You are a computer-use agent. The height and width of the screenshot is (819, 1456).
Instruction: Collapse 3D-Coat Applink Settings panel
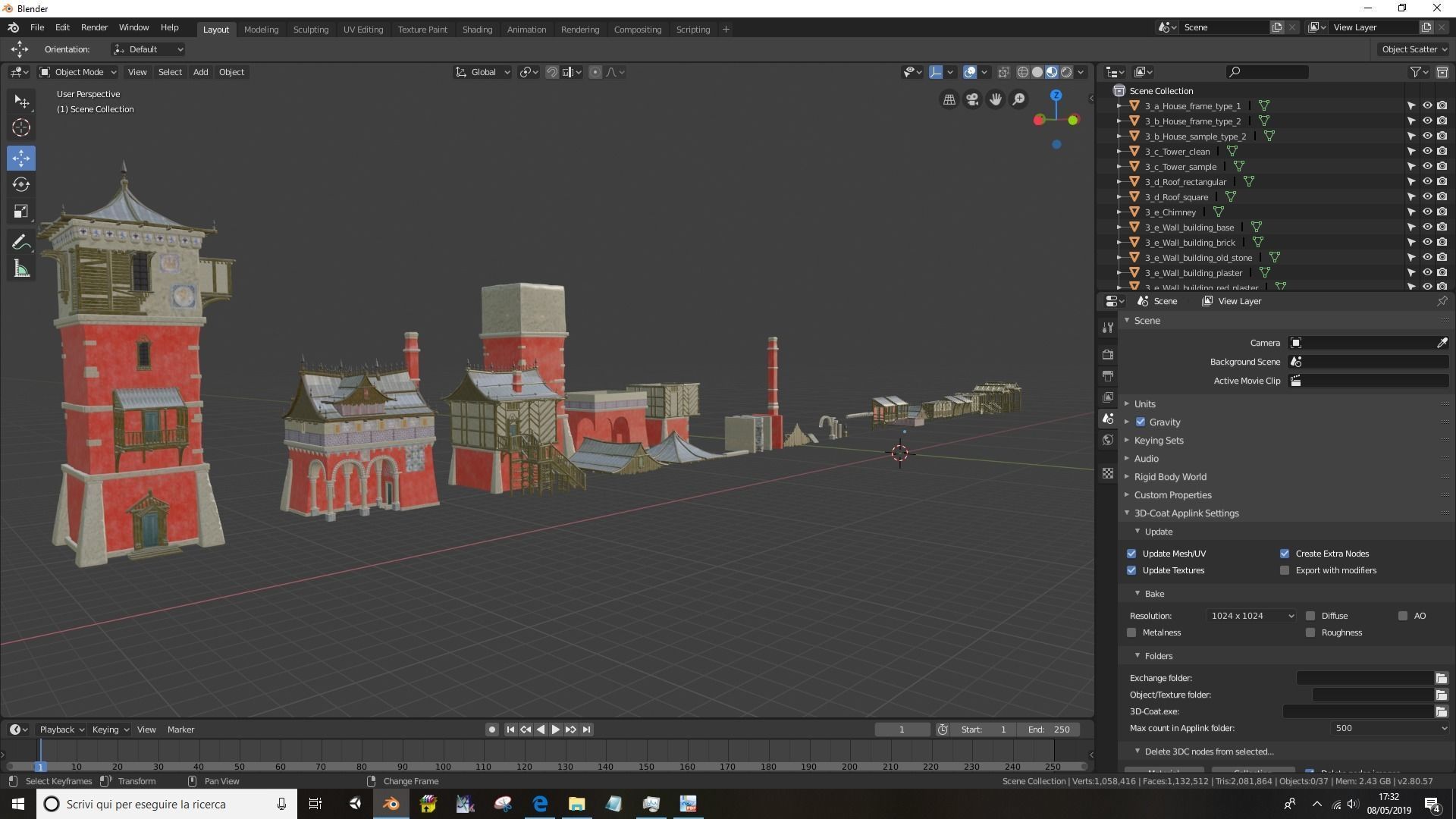click(1186, 513)
